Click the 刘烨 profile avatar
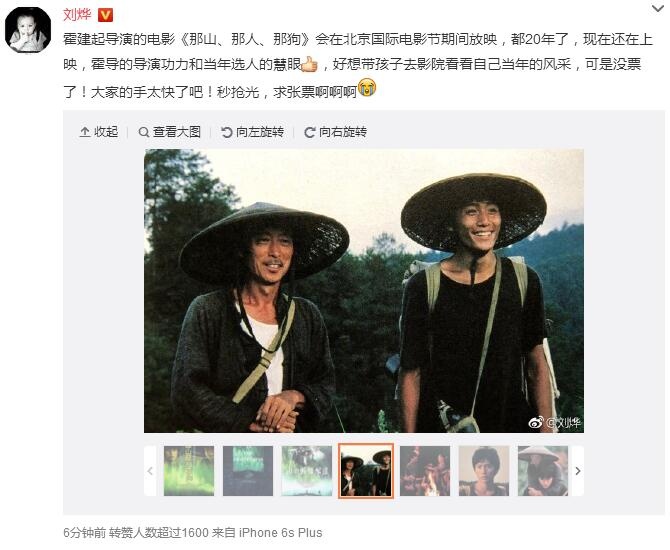670x550 pixels. point(28,30)
